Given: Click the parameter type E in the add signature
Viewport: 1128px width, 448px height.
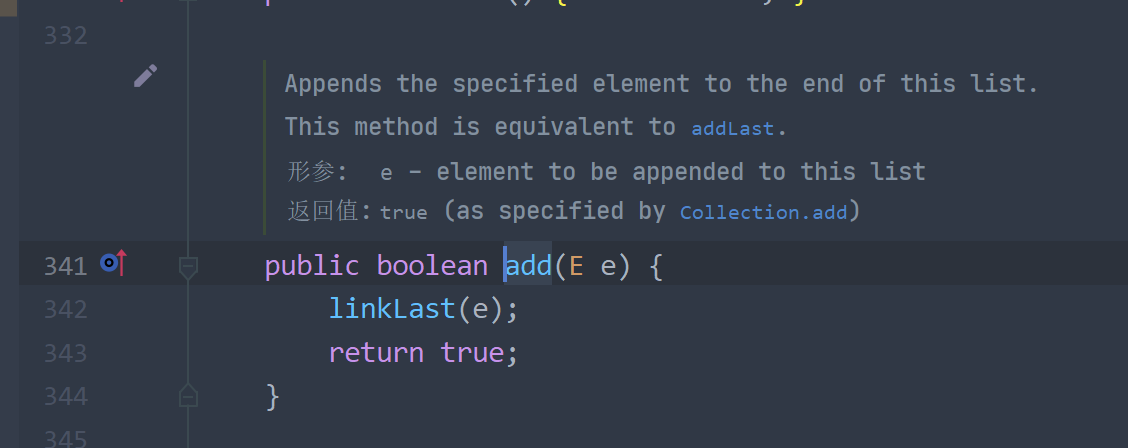Looking at the screenshot, I should point(576,267).
